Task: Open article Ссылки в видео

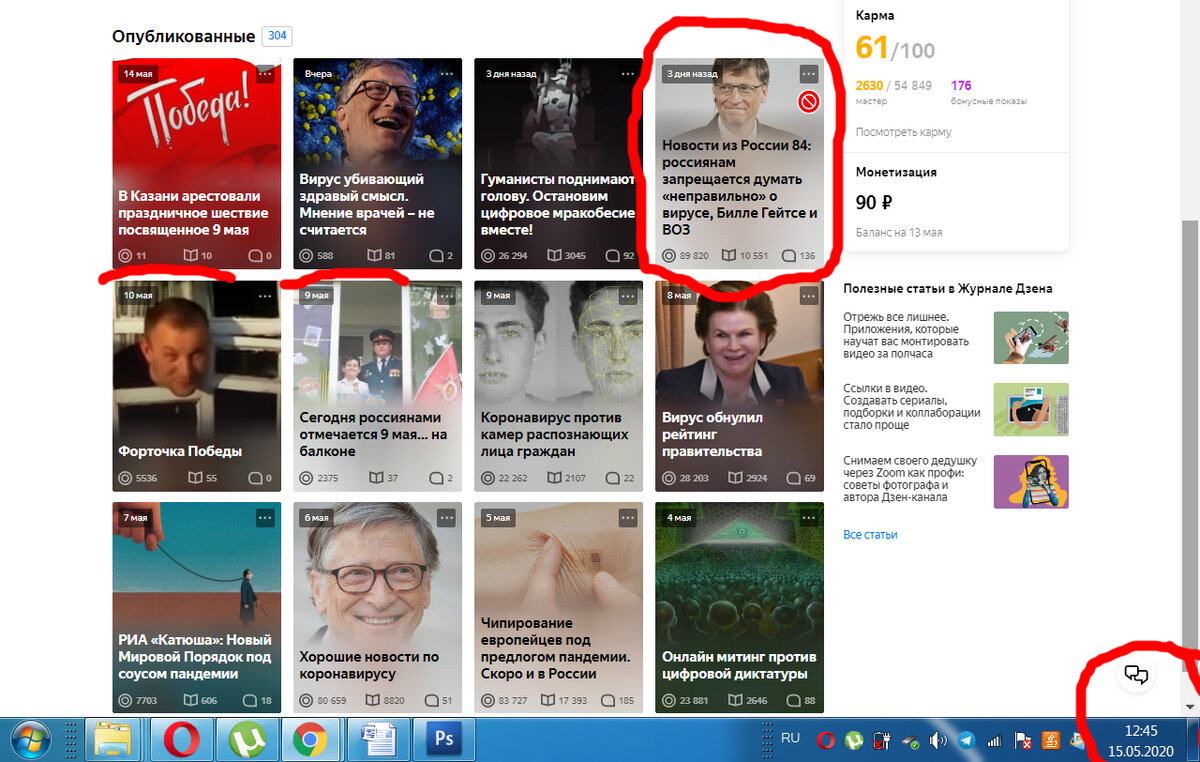Action: 911,406
